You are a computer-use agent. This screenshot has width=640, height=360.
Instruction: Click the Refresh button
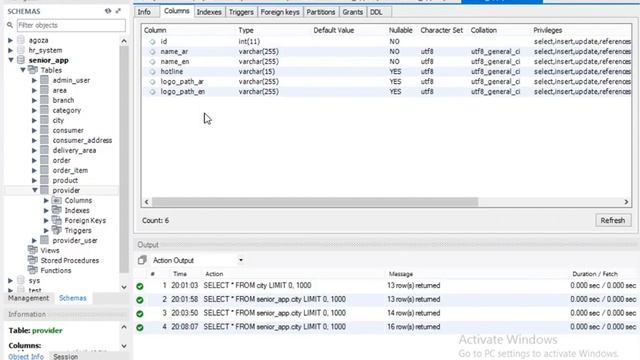[613, 220]
